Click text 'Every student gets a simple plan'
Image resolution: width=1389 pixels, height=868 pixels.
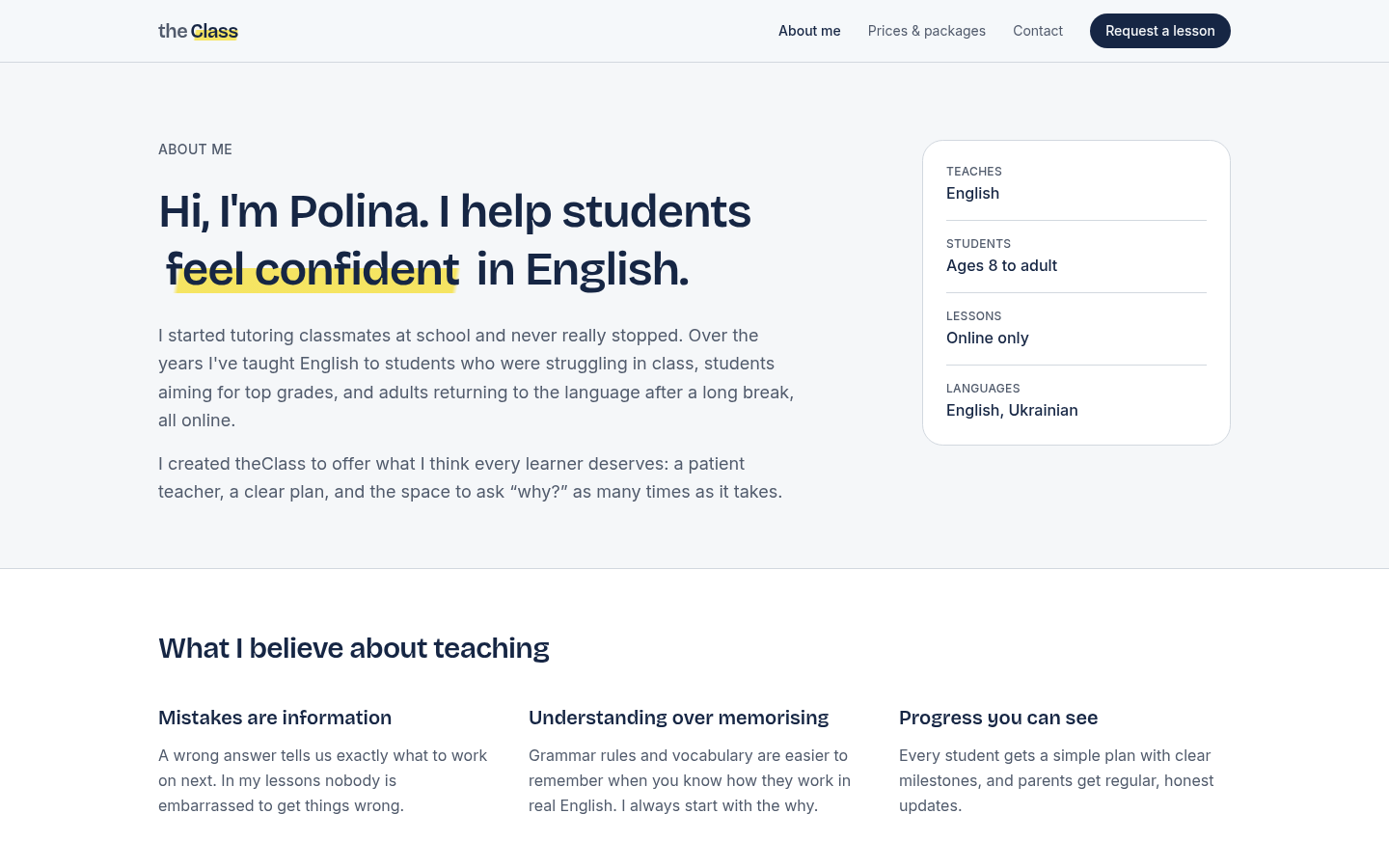[x=1056, y=780]
